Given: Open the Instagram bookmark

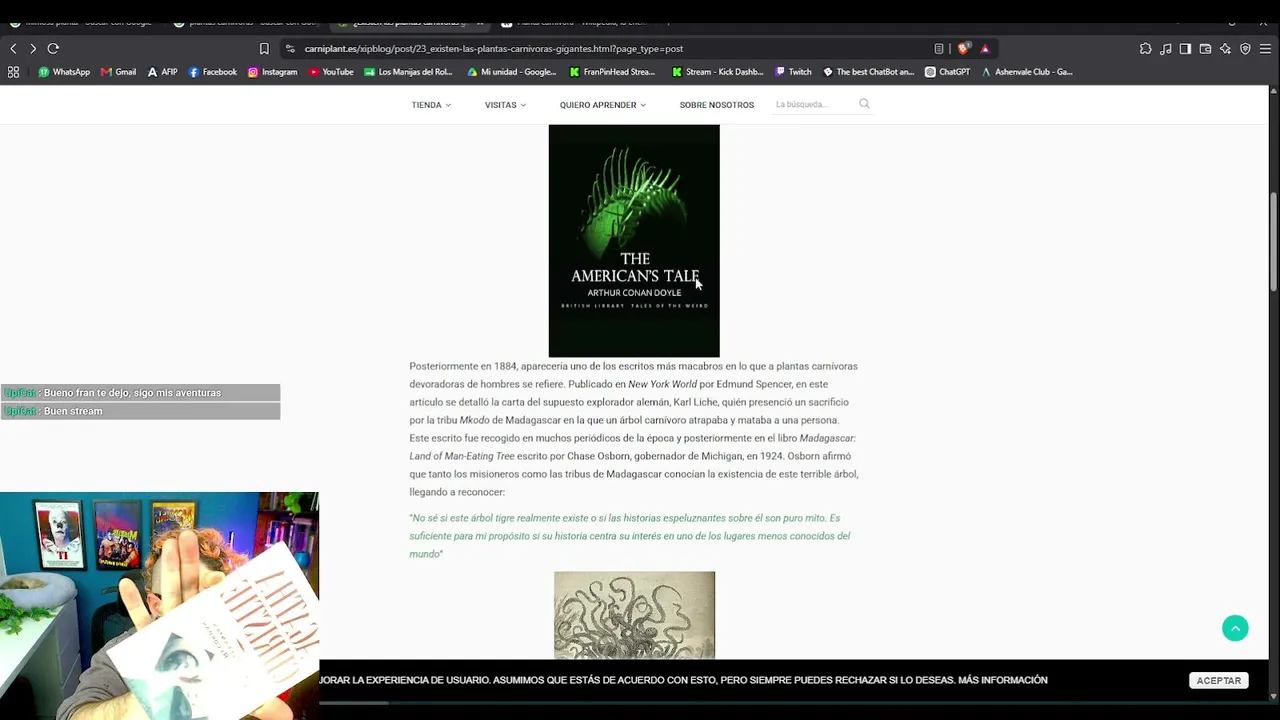Looking at the screenshot, I should click(x=272, y=72).
